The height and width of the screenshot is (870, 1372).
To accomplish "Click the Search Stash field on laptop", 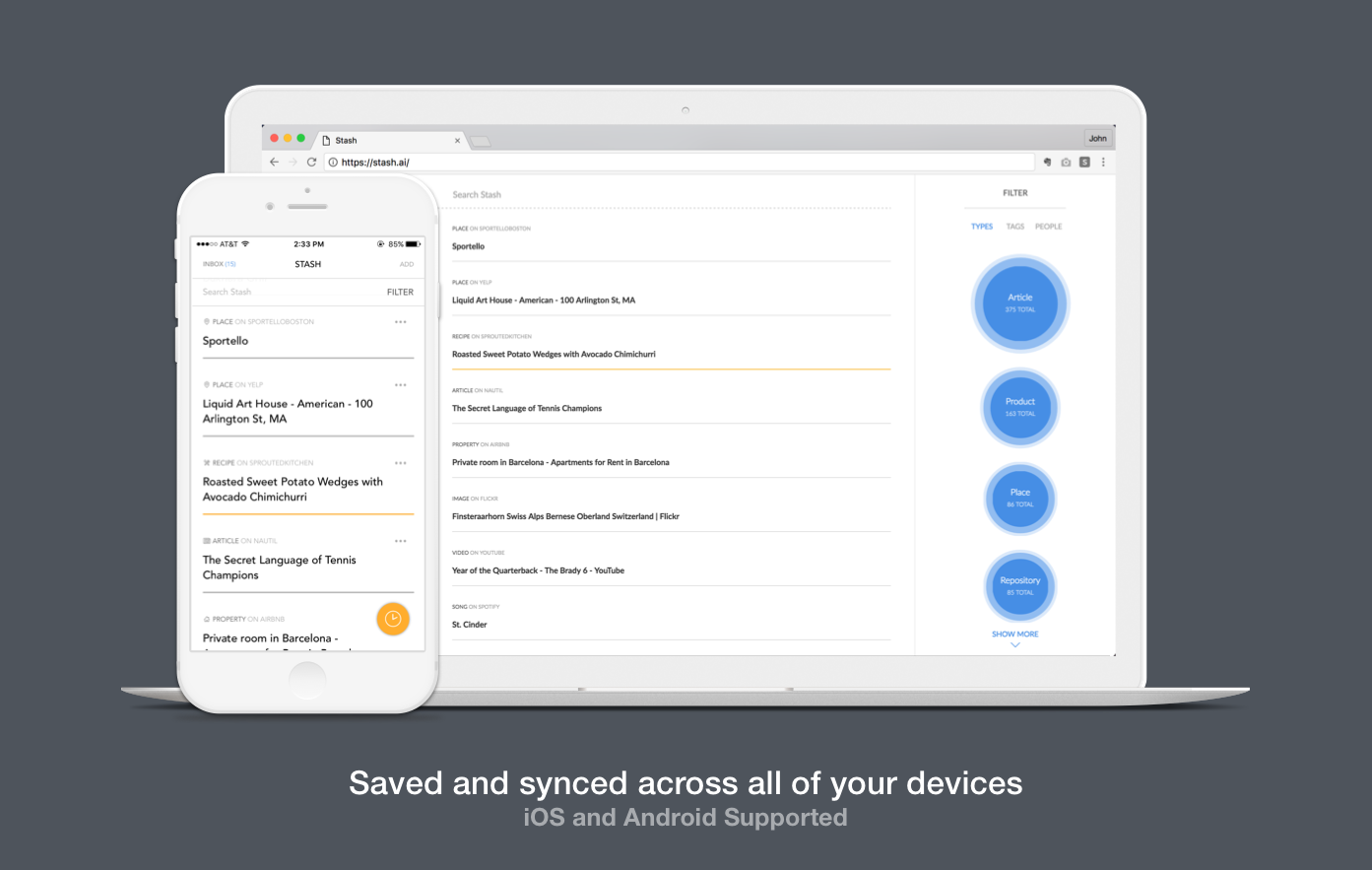I will click(x=670, y=195).
